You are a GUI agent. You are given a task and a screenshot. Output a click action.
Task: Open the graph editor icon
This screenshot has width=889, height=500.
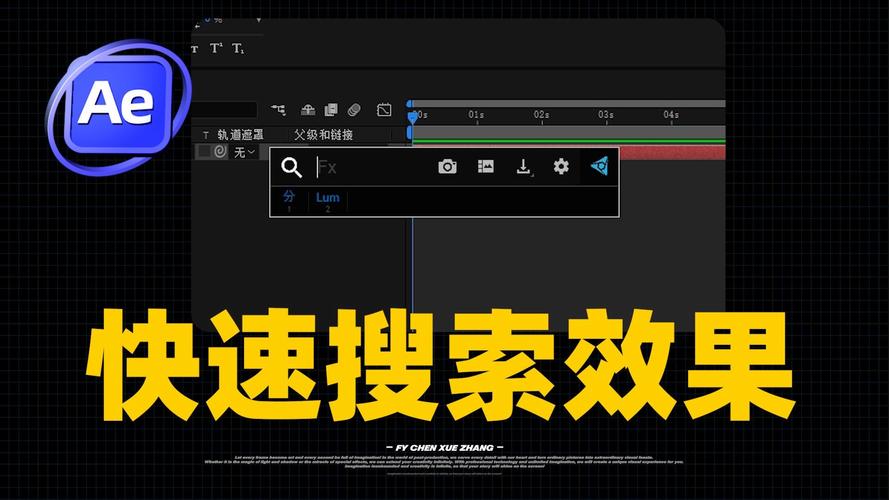[384, 109]
